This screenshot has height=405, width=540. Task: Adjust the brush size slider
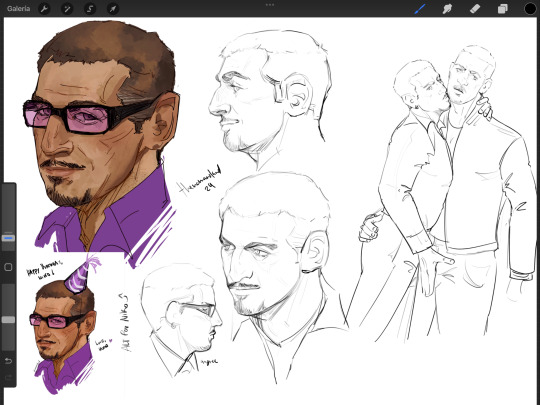tap(8, 238)
